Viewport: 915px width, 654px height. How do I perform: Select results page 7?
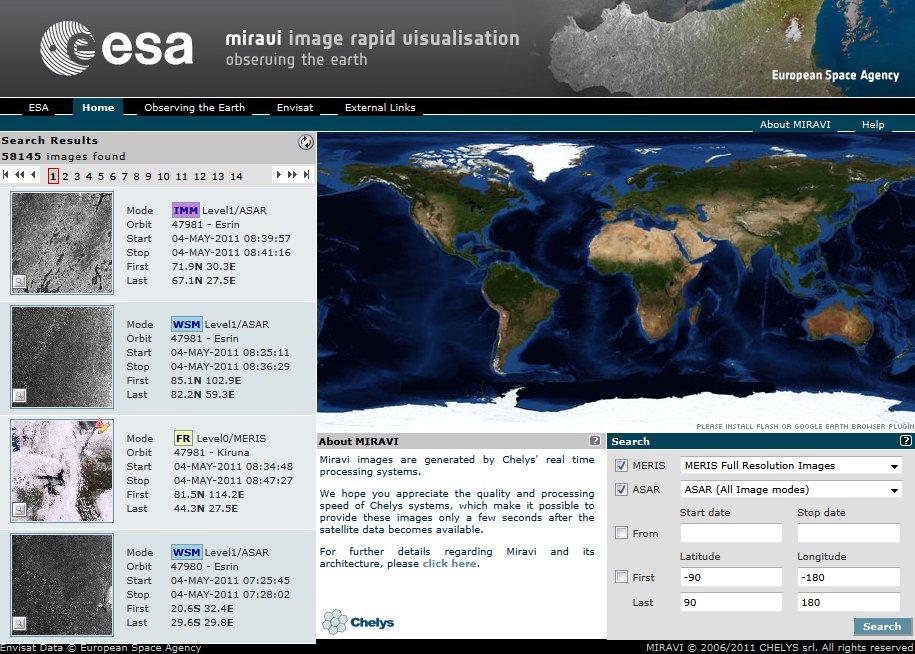(124, 176)
